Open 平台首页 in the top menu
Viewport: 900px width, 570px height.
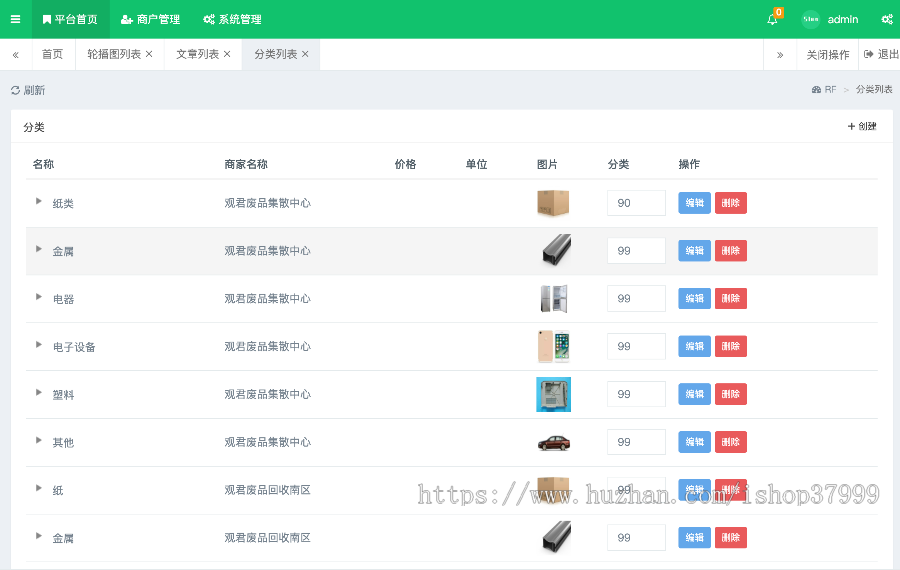pos(70,20)
